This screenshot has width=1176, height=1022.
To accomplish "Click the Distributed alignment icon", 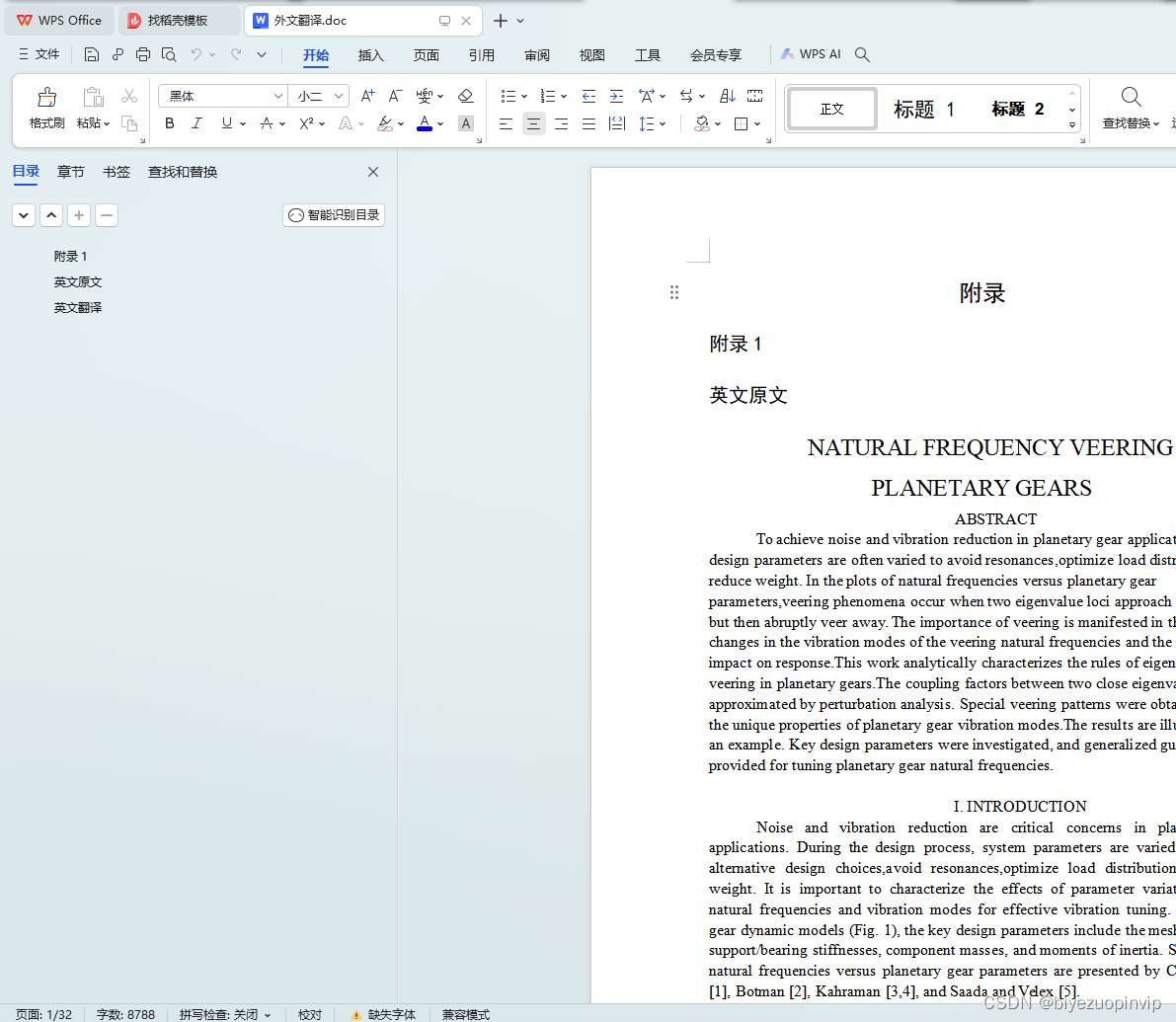I will click(x=616, y=123).
